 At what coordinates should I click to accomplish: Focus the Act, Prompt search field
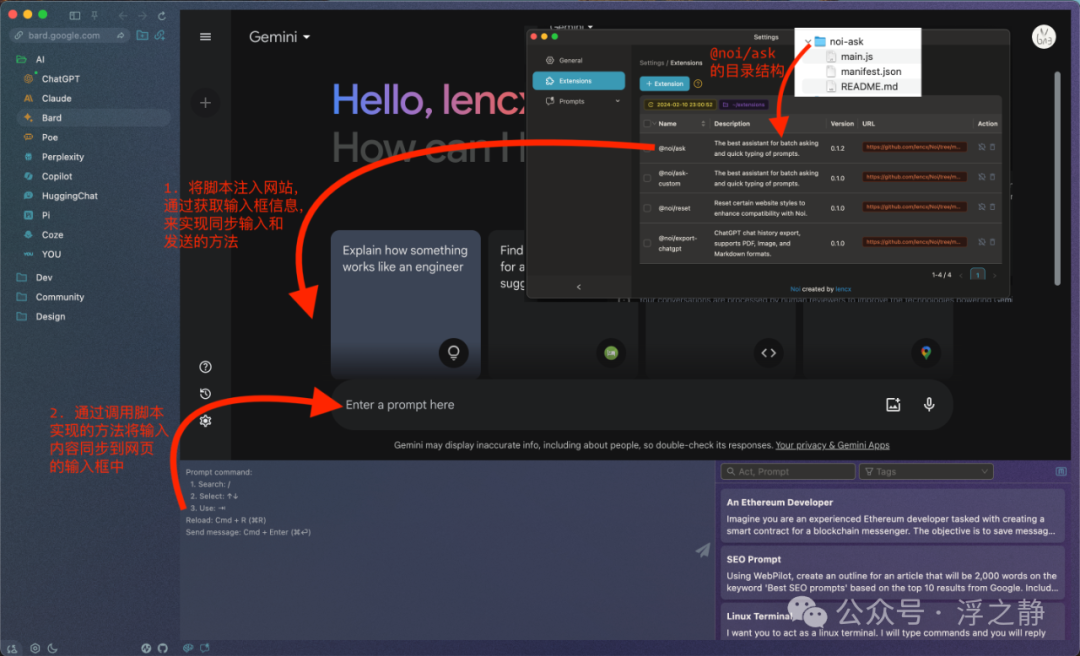coord(788,471)
